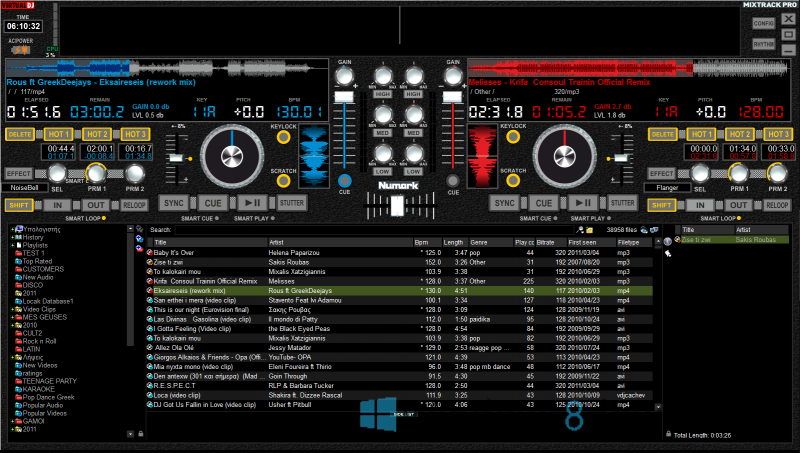This screenshot has width=800, height=453.
Task: Sort the song list by First seen column
Action: pos(591,242)
